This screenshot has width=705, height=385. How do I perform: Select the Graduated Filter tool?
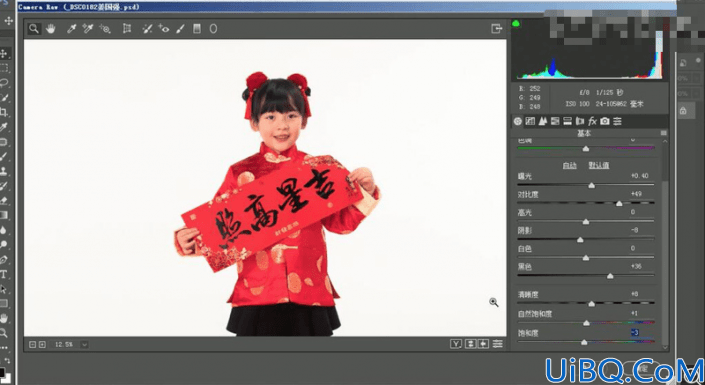pyautogui.click(x=196, y=29)
